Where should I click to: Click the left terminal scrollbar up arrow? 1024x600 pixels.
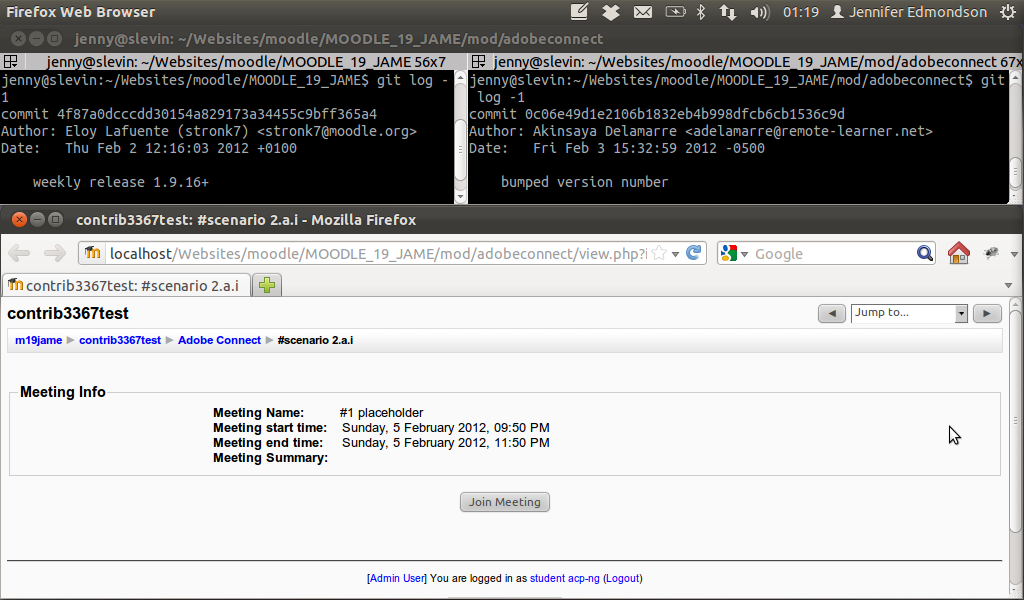pos(460,77)
